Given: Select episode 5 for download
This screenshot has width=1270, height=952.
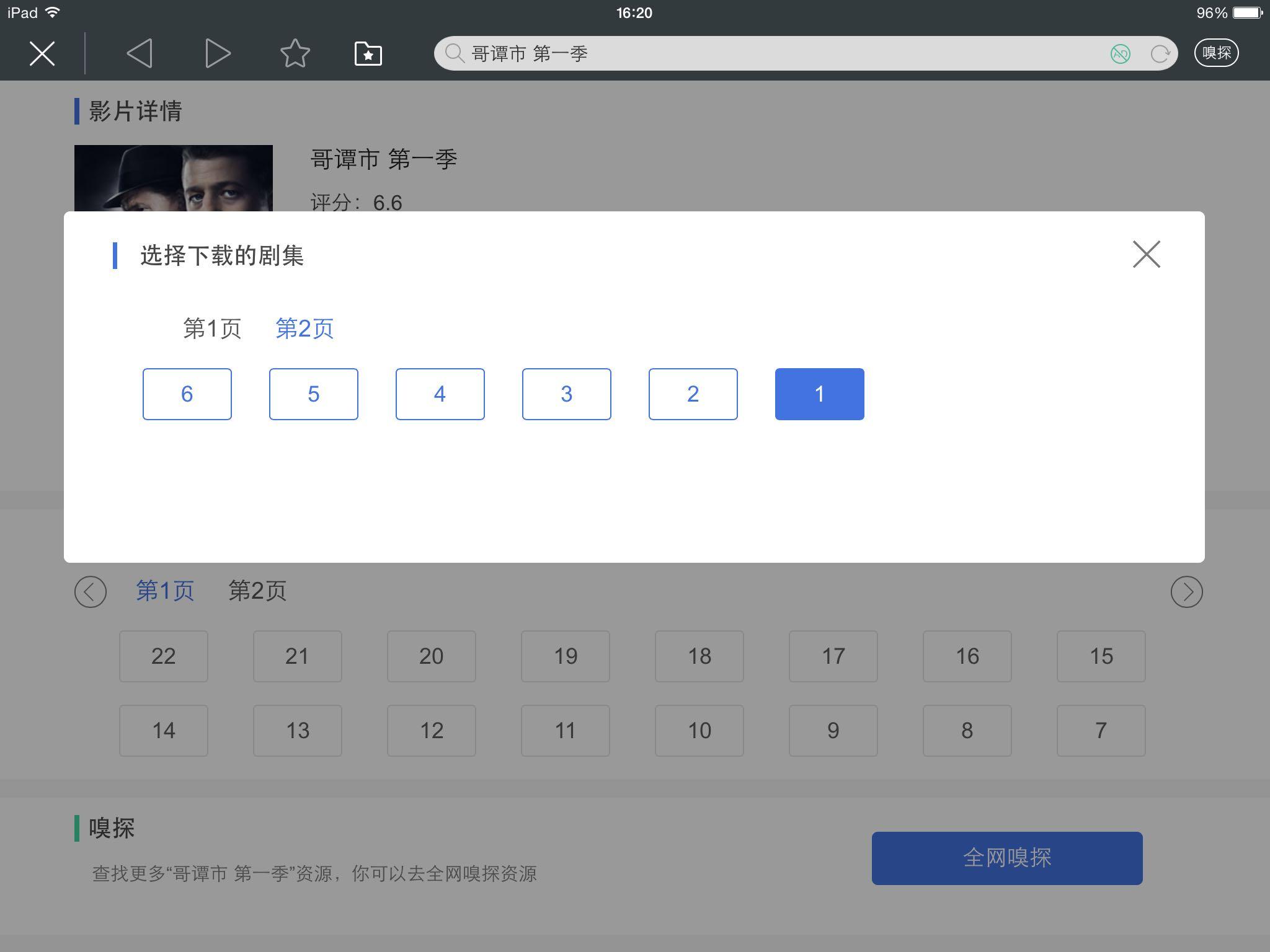Looking at the screenshot, I should point(313,394).
